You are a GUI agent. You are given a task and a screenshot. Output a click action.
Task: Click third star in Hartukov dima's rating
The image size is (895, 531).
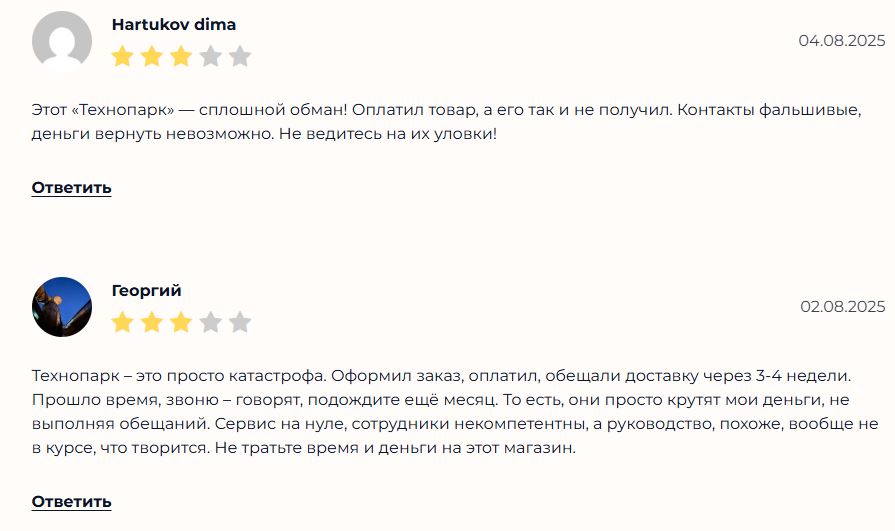click(x=181, y=56)
